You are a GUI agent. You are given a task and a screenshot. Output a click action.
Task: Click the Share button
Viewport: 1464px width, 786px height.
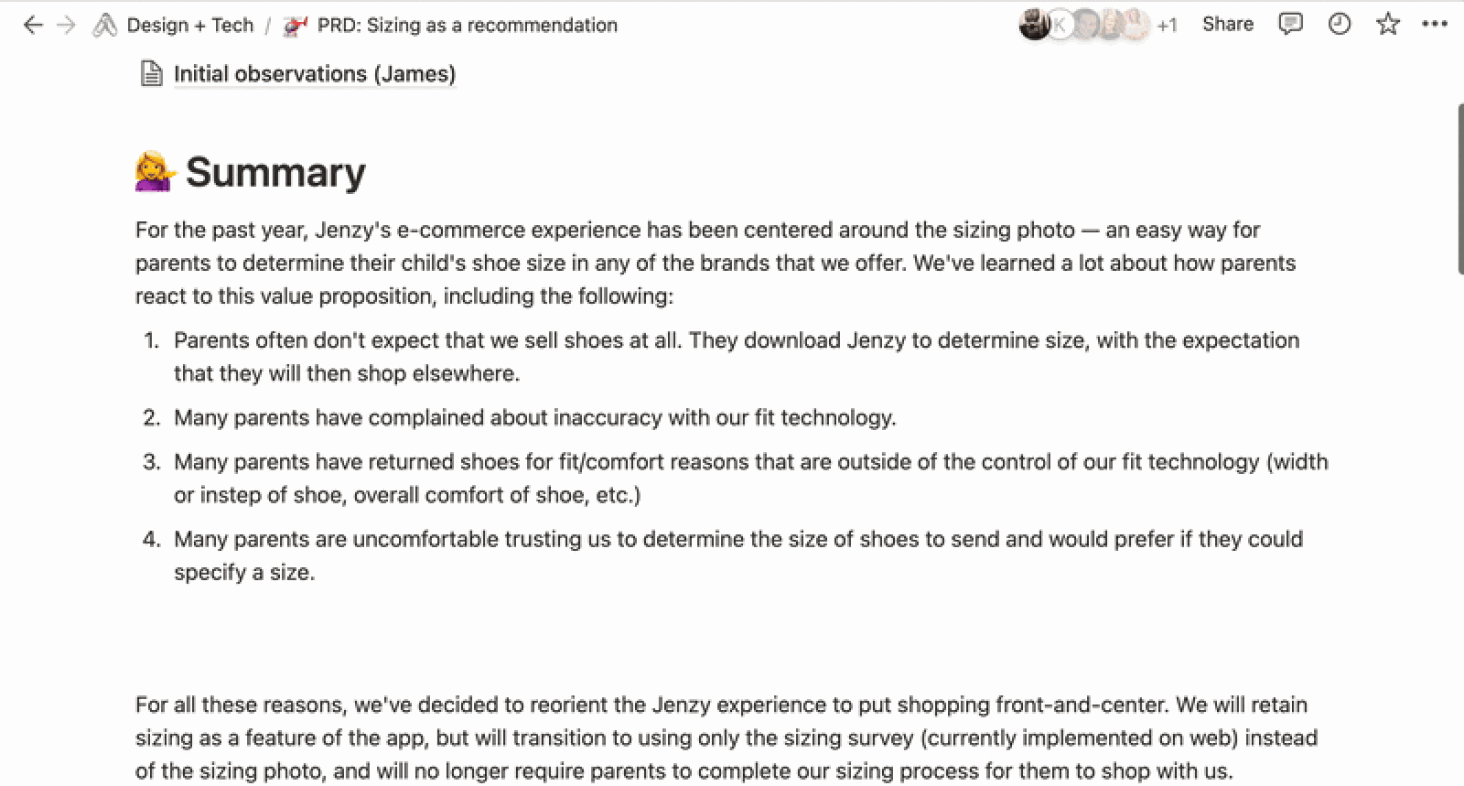(1227, 25)
